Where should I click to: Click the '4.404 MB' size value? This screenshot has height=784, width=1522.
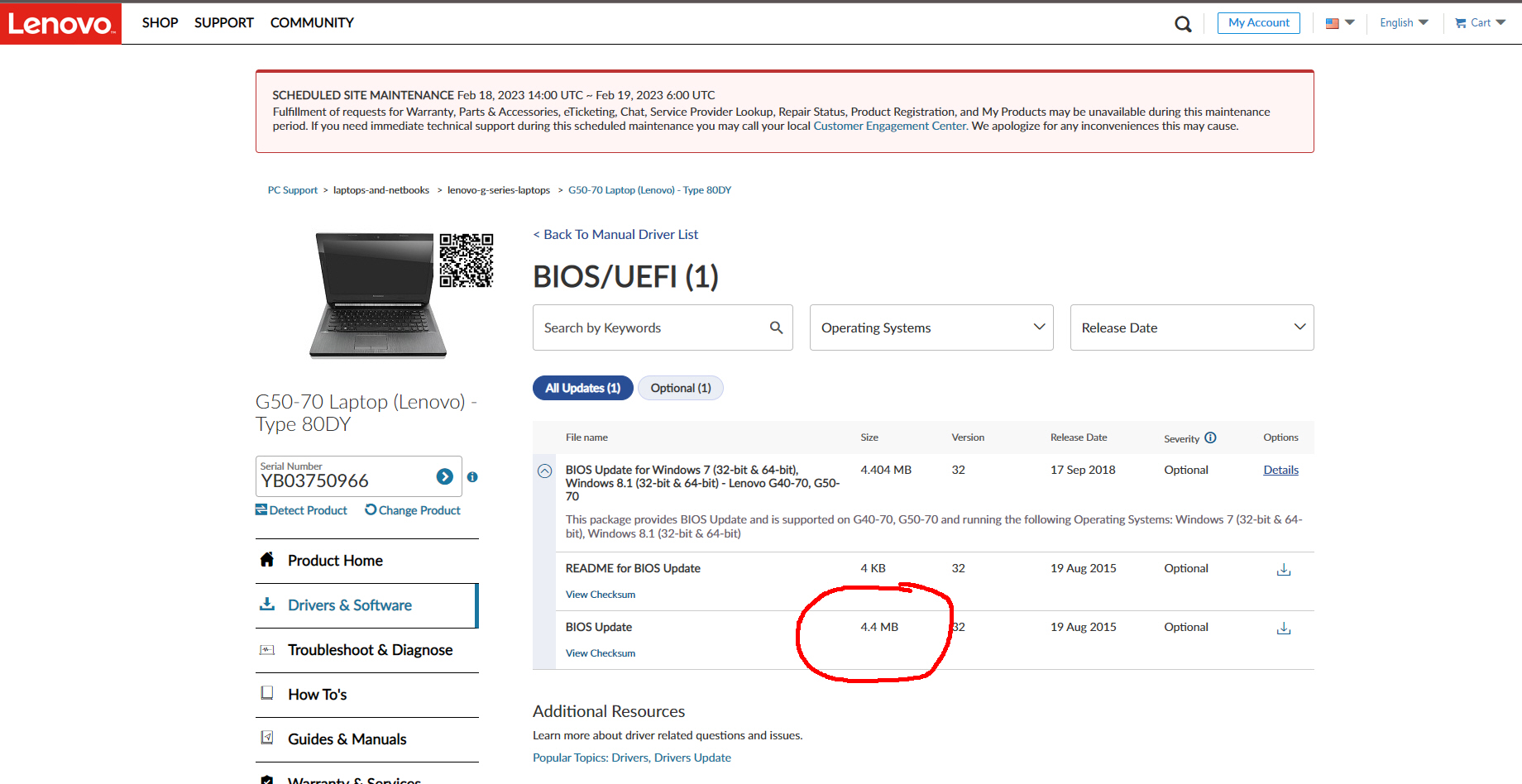pos(886,470)
